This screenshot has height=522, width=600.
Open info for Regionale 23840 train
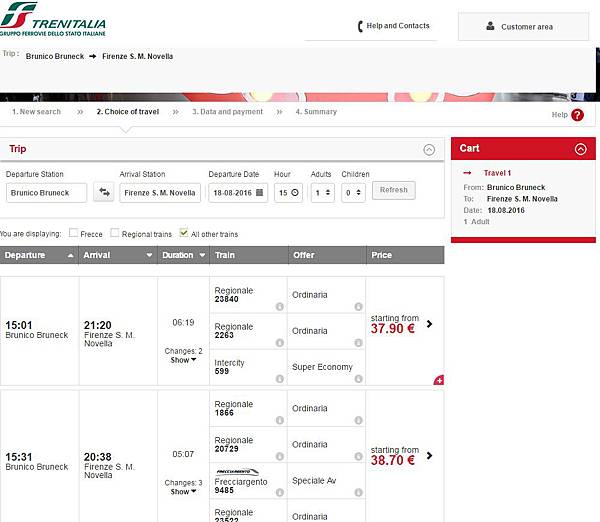[x=280, y=307]
